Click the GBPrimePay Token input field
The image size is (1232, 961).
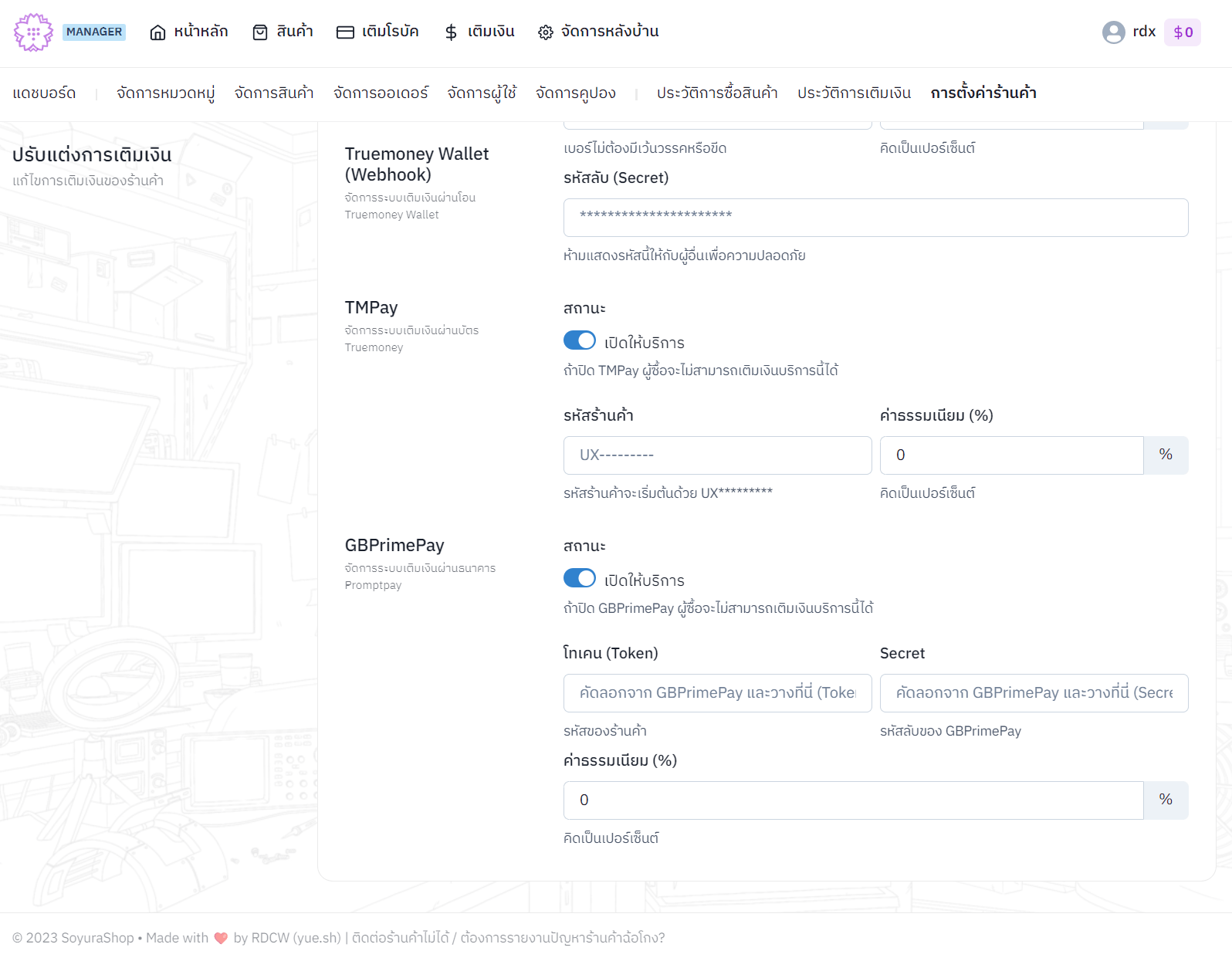tap(717, 693)
